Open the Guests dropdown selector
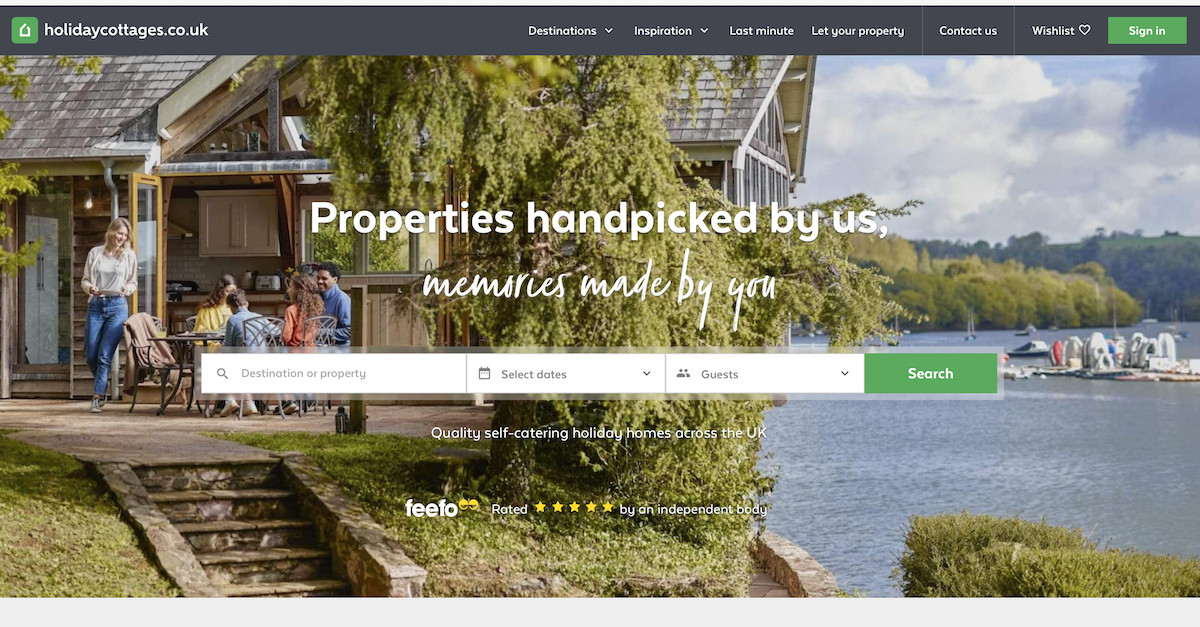Image resolution: width=1200 pixels, height=627 pixels. (765, 373)
